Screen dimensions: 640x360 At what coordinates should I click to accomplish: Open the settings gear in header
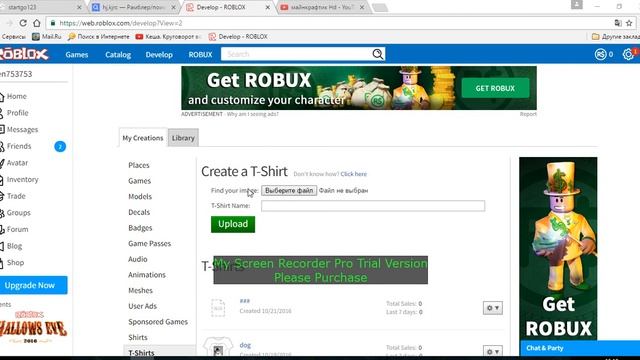click(x=628, y=54)
